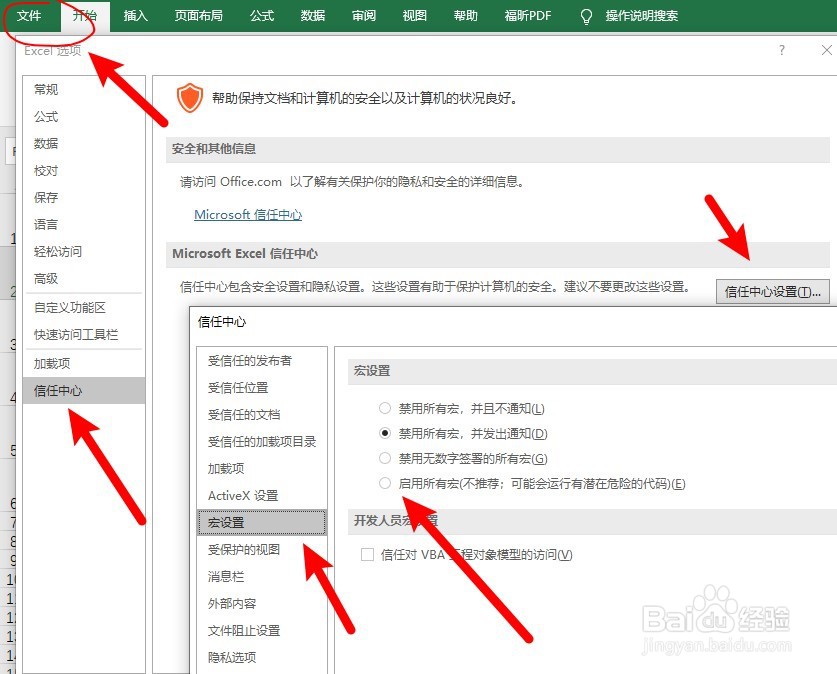Select 宏设置 in Trust Center list

pos(262,522)
